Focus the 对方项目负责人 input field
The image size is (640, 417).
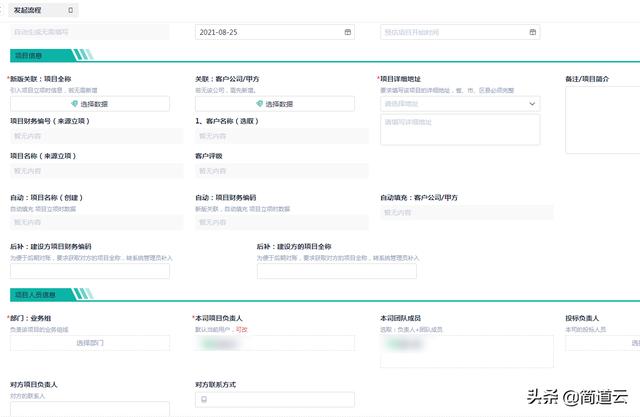click(x=90, y=409)
